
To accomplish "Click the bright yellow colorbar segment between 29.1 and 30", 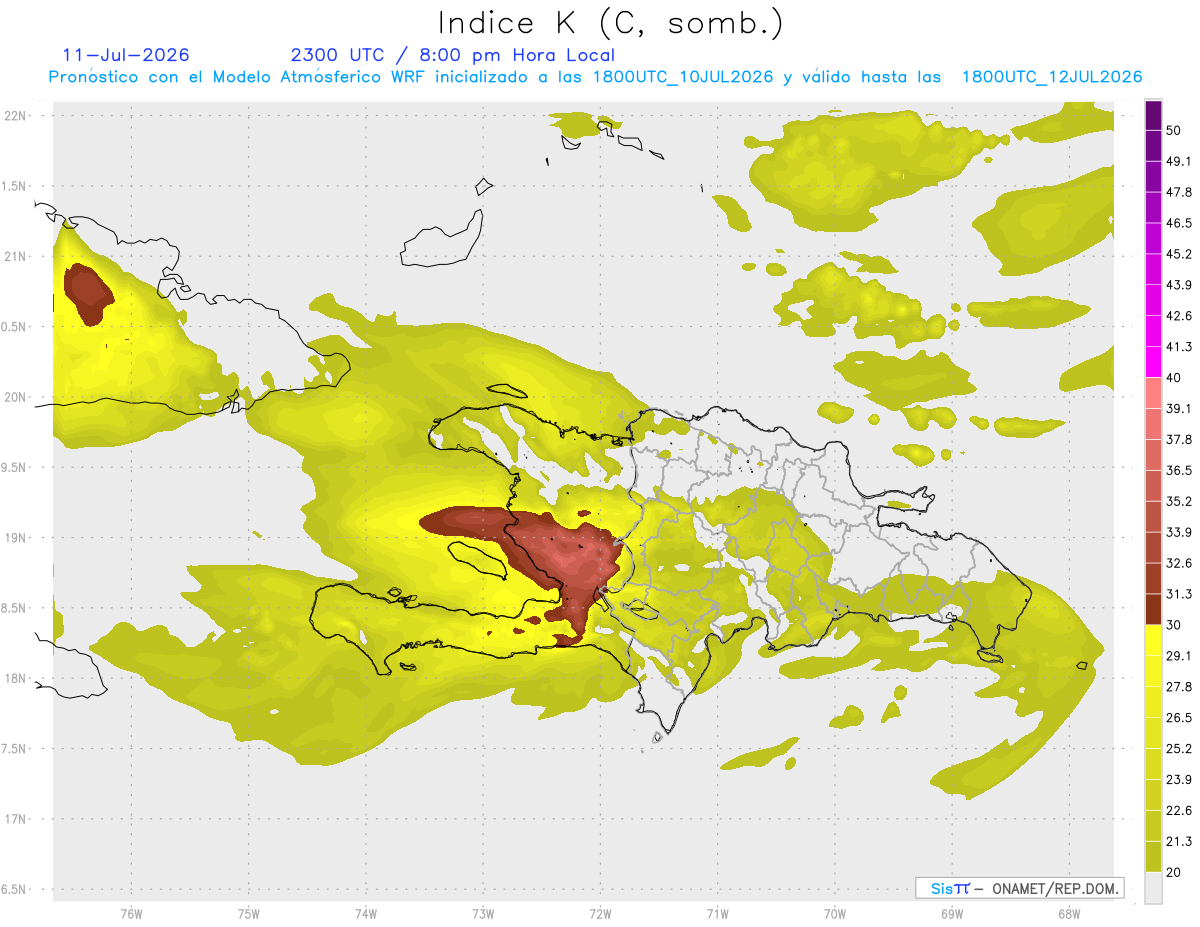I will 1154,640.
